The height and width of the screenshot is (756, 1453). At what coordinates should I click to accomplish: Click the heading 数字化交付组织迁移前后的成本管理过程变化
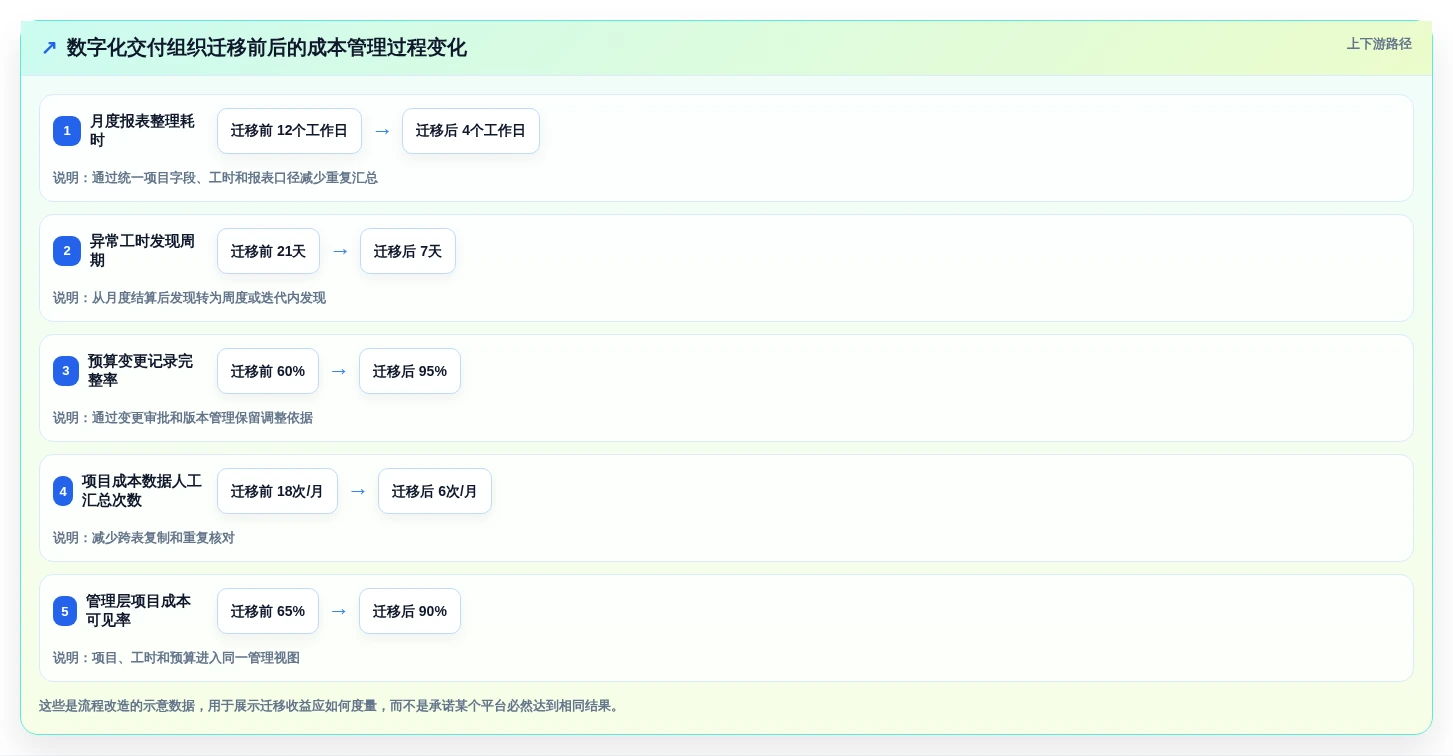[x=266, y=48]
